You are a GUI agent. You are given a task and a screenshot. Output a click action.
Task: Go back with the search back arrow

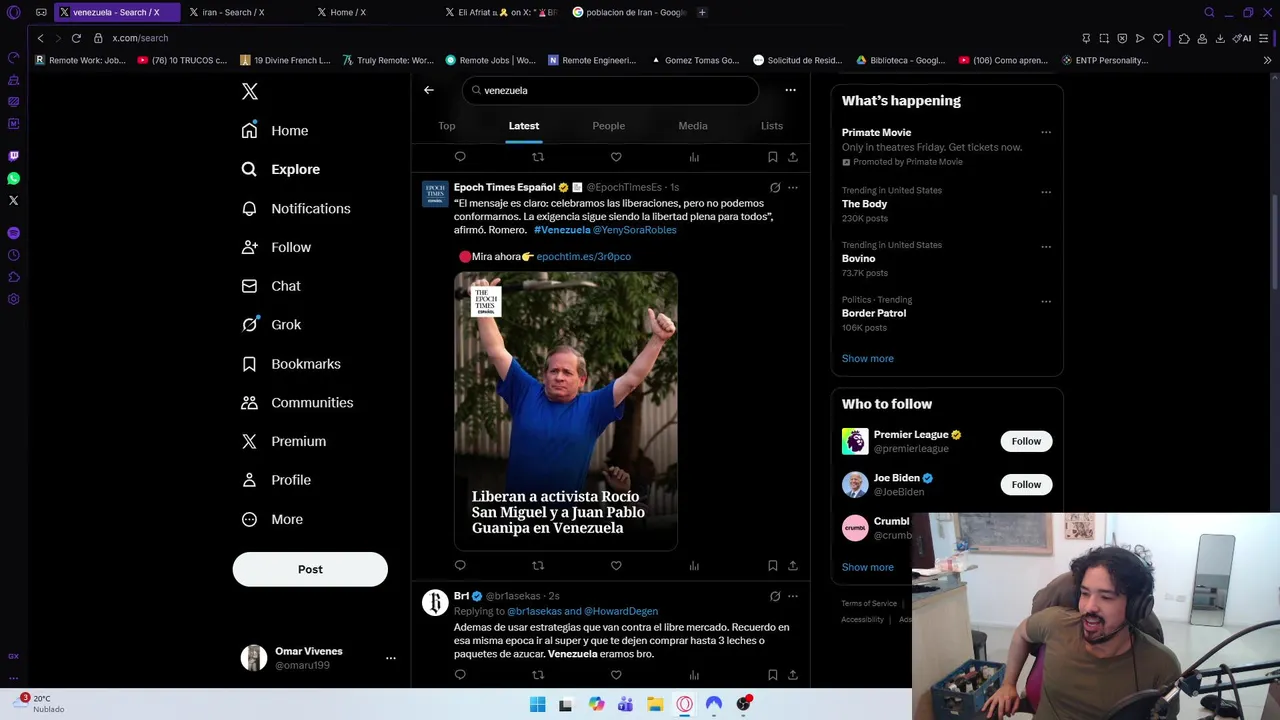(429, 90)
